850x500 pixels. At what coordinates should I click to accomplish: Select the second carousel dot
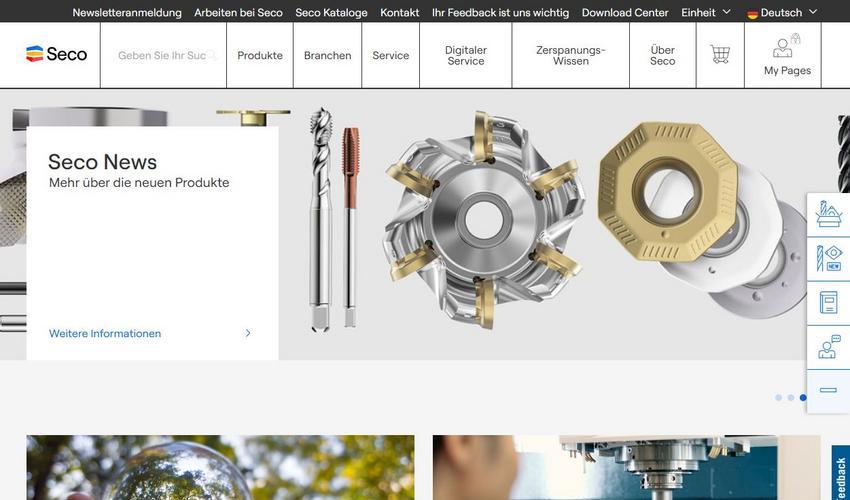[x=791, y=398]
